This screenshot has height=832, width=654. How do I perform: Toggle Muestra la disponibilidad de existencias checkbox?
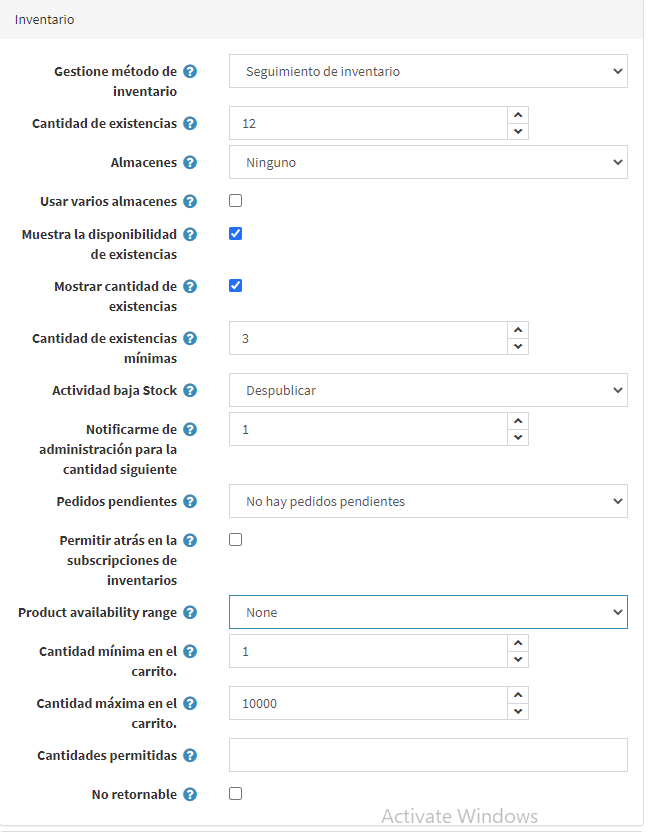(236, 233)
